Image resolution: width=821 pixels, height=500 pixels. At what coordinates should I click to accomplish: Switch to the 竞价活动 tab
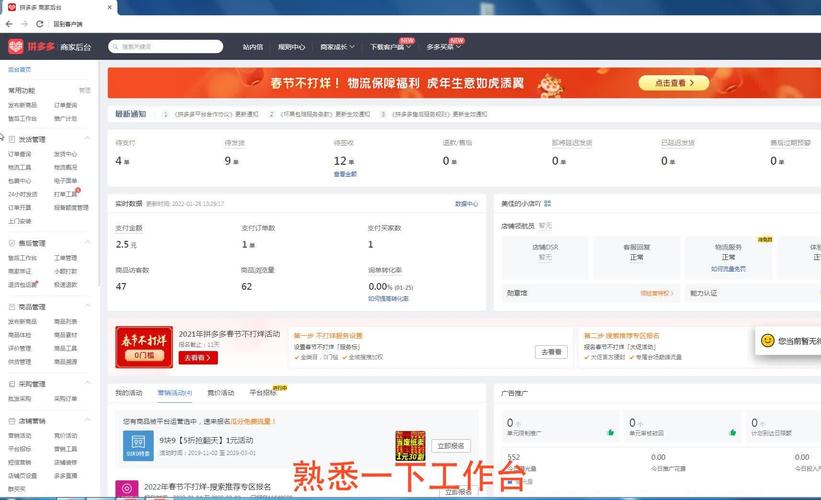[220, 393]
